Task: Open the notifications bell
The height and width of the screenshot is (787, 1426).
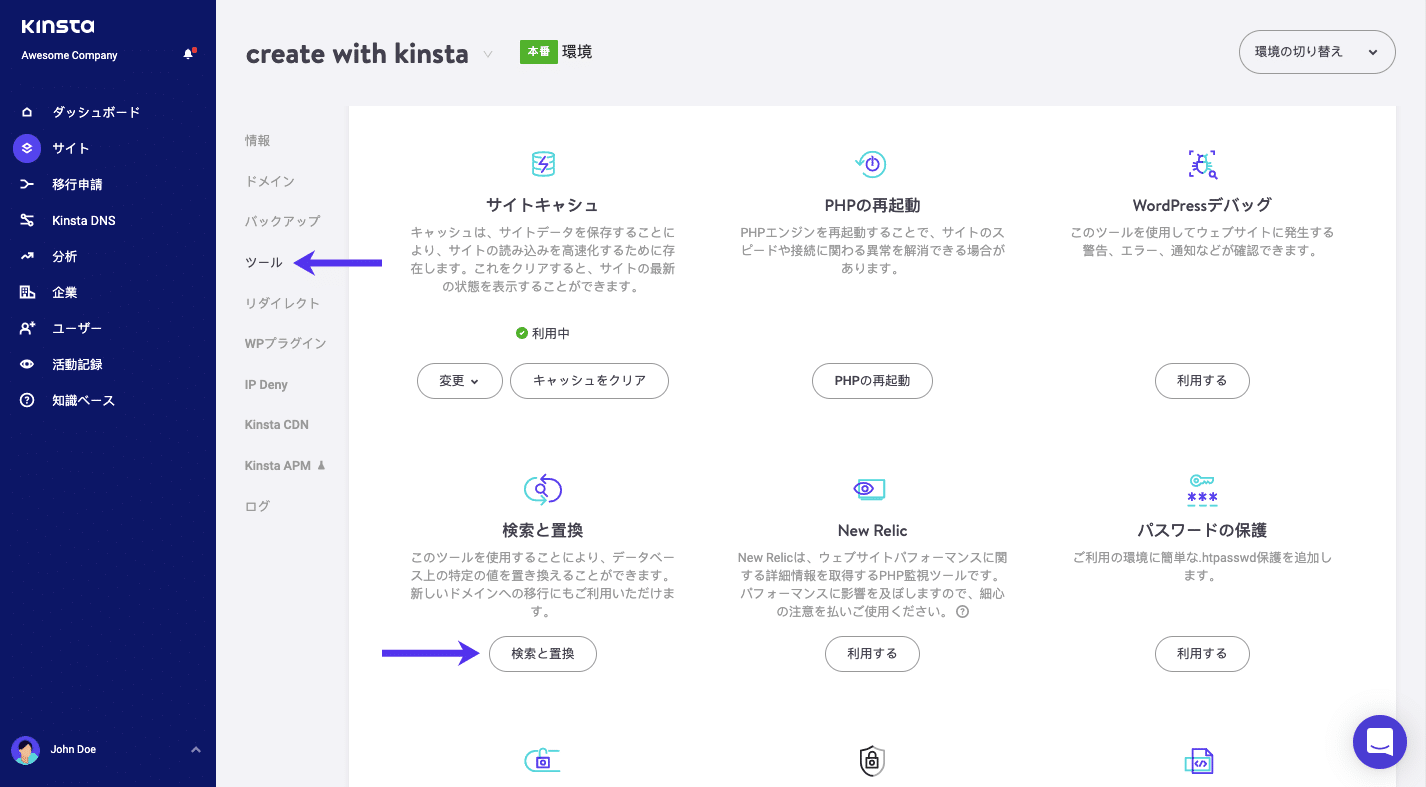Action: click(x=188, y=54)
